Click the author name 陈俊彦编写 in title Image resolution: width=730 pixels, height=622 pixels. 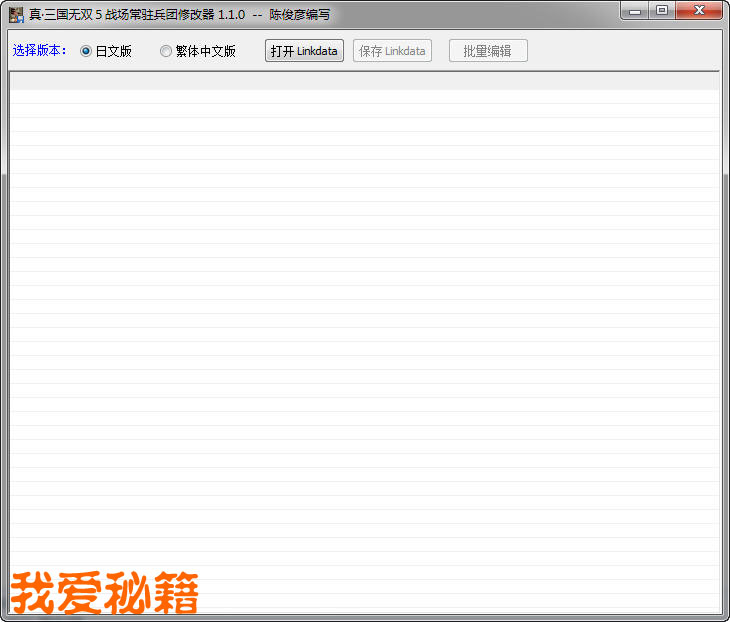[299, 15]
